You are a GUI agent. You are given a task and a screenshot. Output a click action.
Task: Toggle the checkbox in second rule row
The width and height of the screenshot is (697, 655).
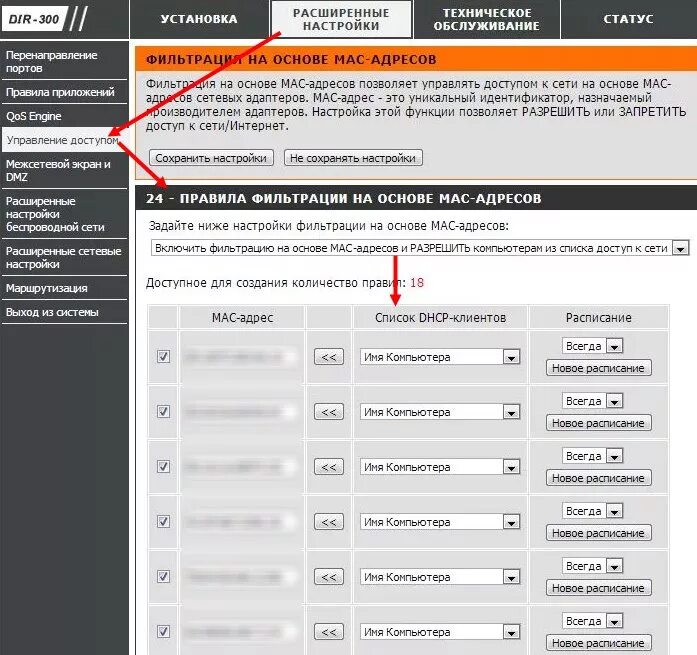coord(163,411)
